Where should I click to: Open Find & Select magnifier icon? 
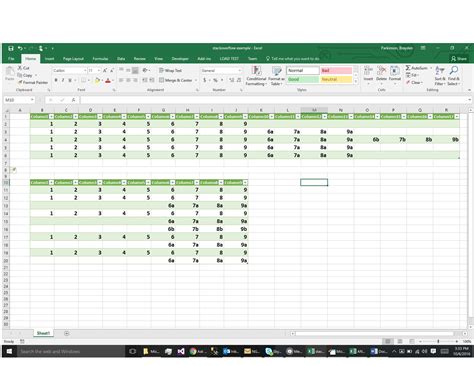tap(454, 70)
